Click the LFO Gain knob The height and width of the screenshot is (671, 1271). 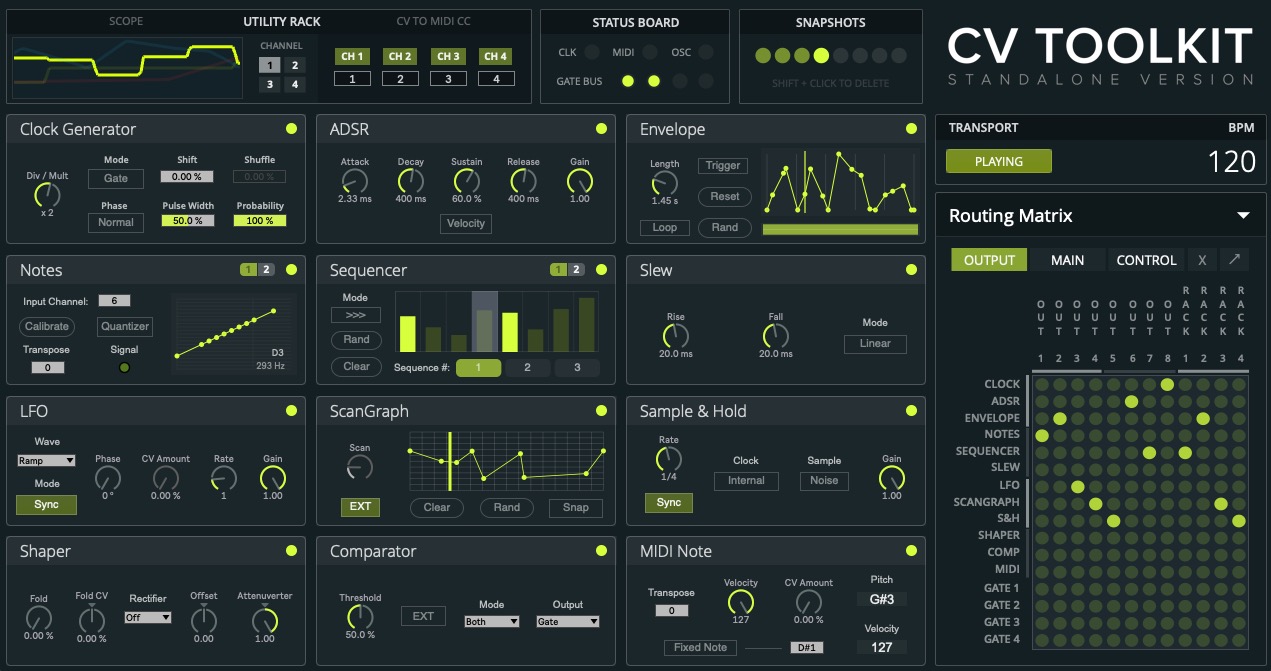[x=272, y=478]
